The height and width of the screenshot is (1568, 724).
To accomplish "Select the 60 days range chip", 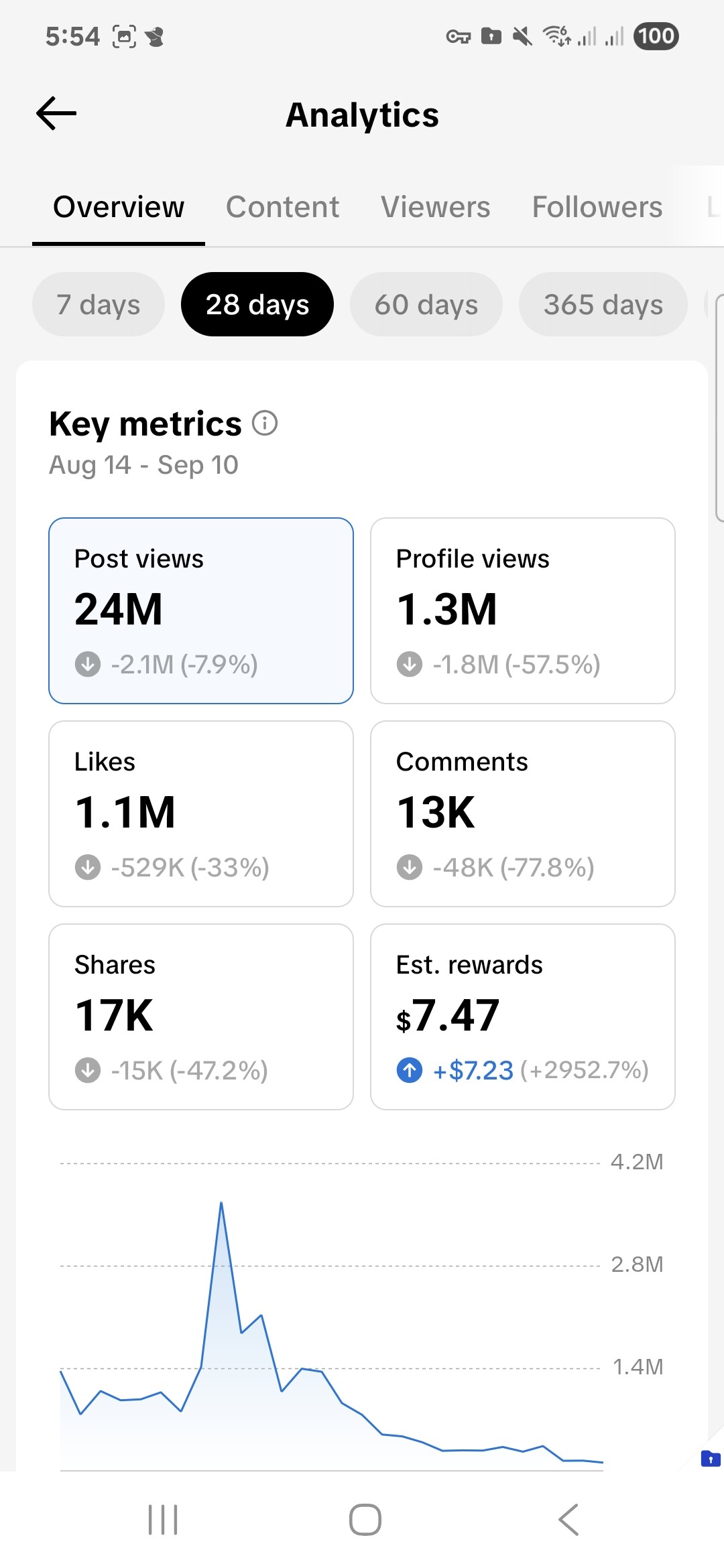I will click(x=426, y=304).
